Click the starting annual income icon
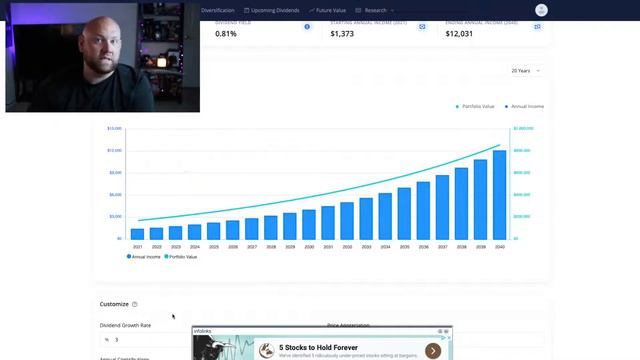The height and width of the screenshot is (360, 640). point(422,27)
